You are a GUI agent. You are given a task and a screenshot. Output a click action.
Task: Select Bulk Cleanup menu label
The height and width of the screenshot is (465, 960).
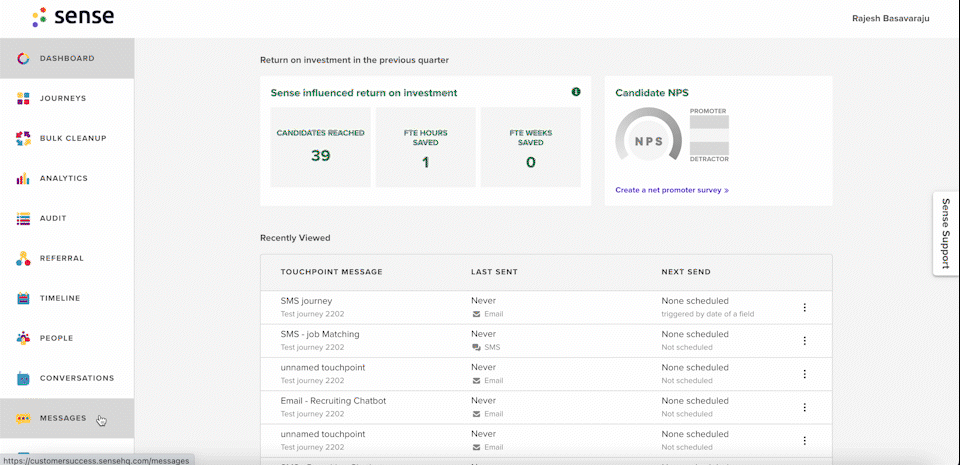tap(73, 138)
